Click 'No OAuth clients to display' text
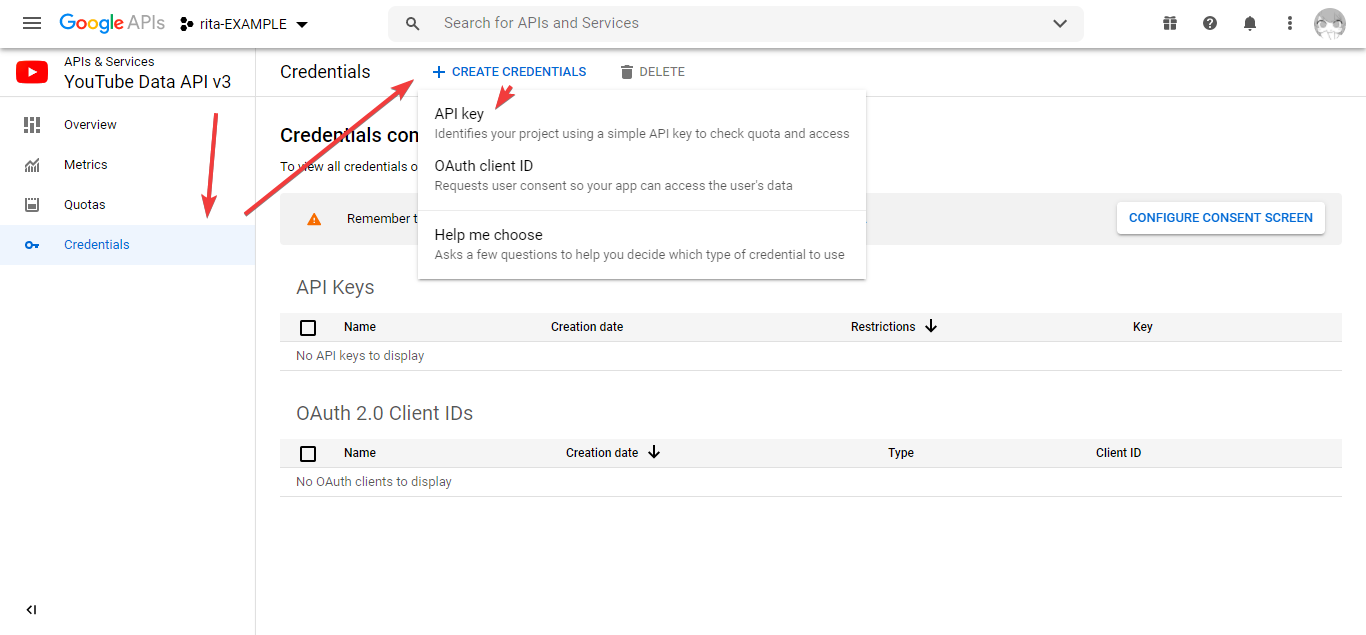Viewport: 1366px width, 635px height. tap(374, 482)
